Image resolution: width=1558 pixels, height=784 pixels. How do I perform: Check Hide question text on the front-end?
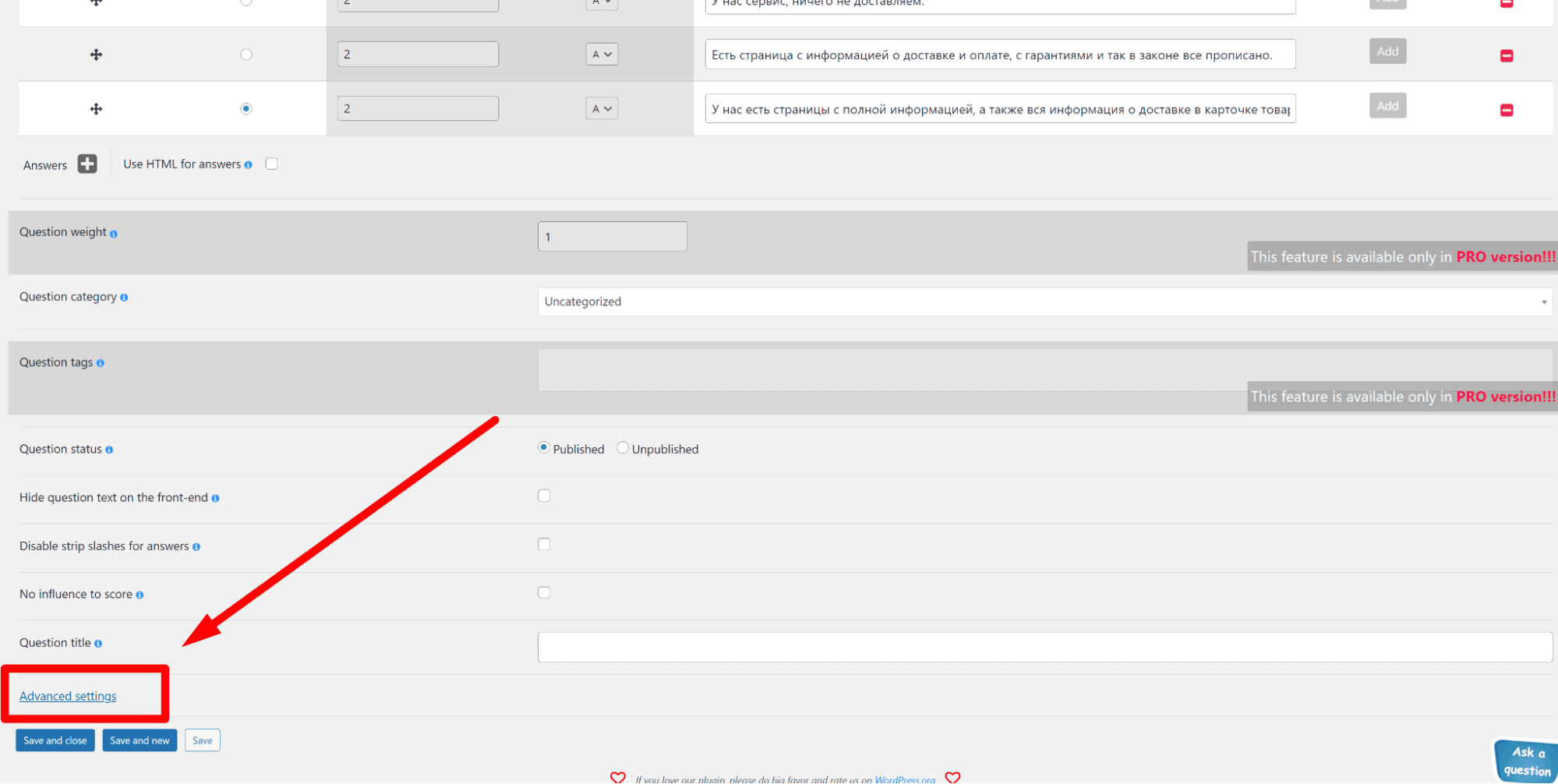point(544,496)
